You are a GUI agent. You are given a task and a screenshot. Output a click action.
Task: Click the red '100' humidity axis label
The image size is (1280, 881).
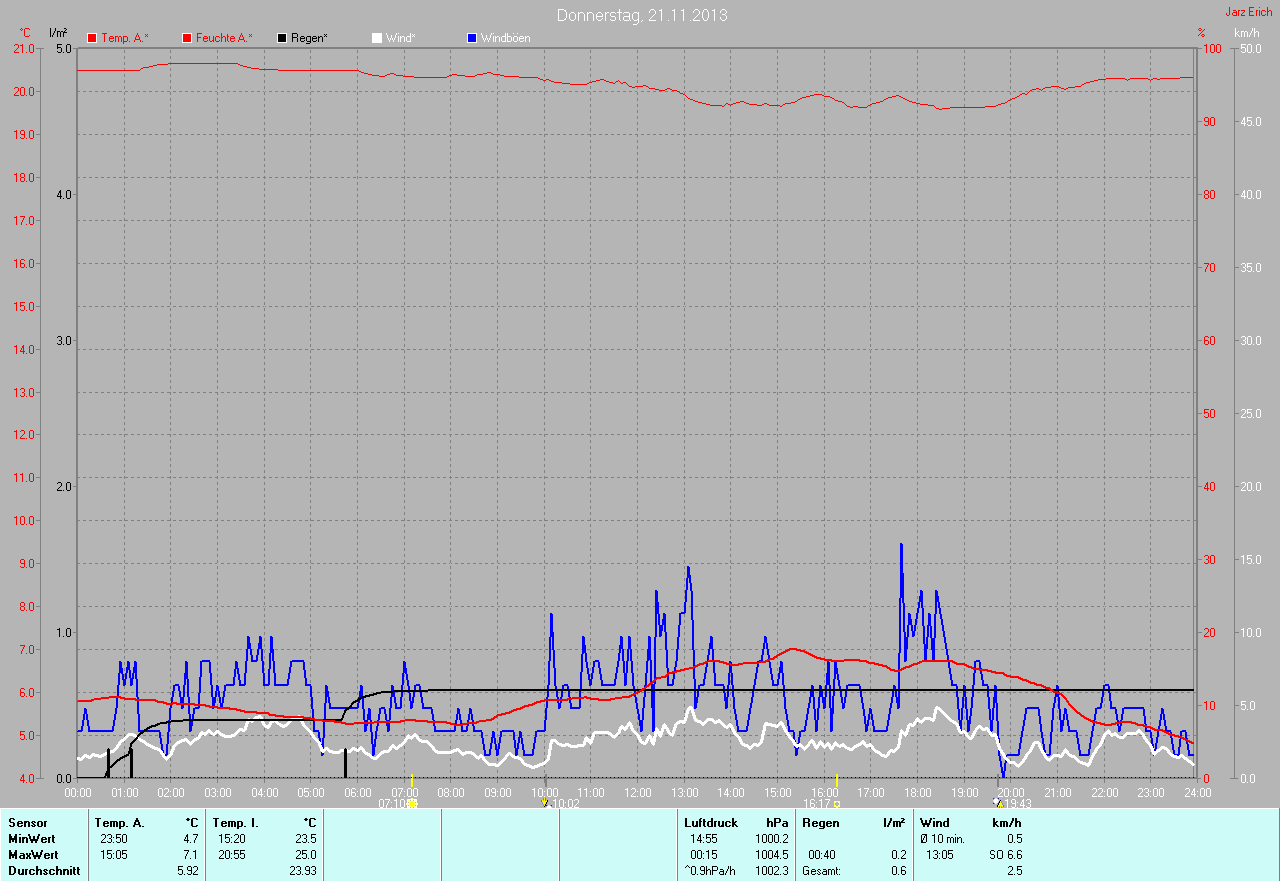tap(1210, 49)
